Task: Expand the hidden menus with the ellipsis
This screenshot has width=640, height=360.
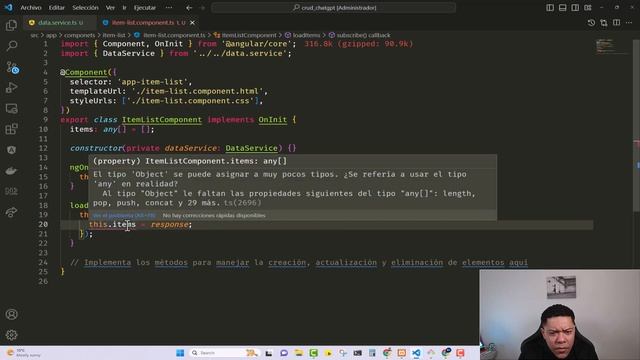Action: (169, 7)
